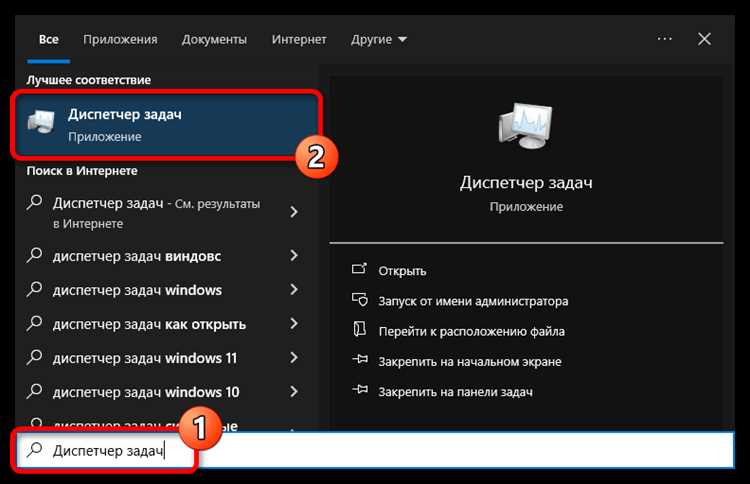Expand chevron for 'диспетчер задач windows 10'
Viewport: 750px width, 484px height.
click(x=294, y=392)
